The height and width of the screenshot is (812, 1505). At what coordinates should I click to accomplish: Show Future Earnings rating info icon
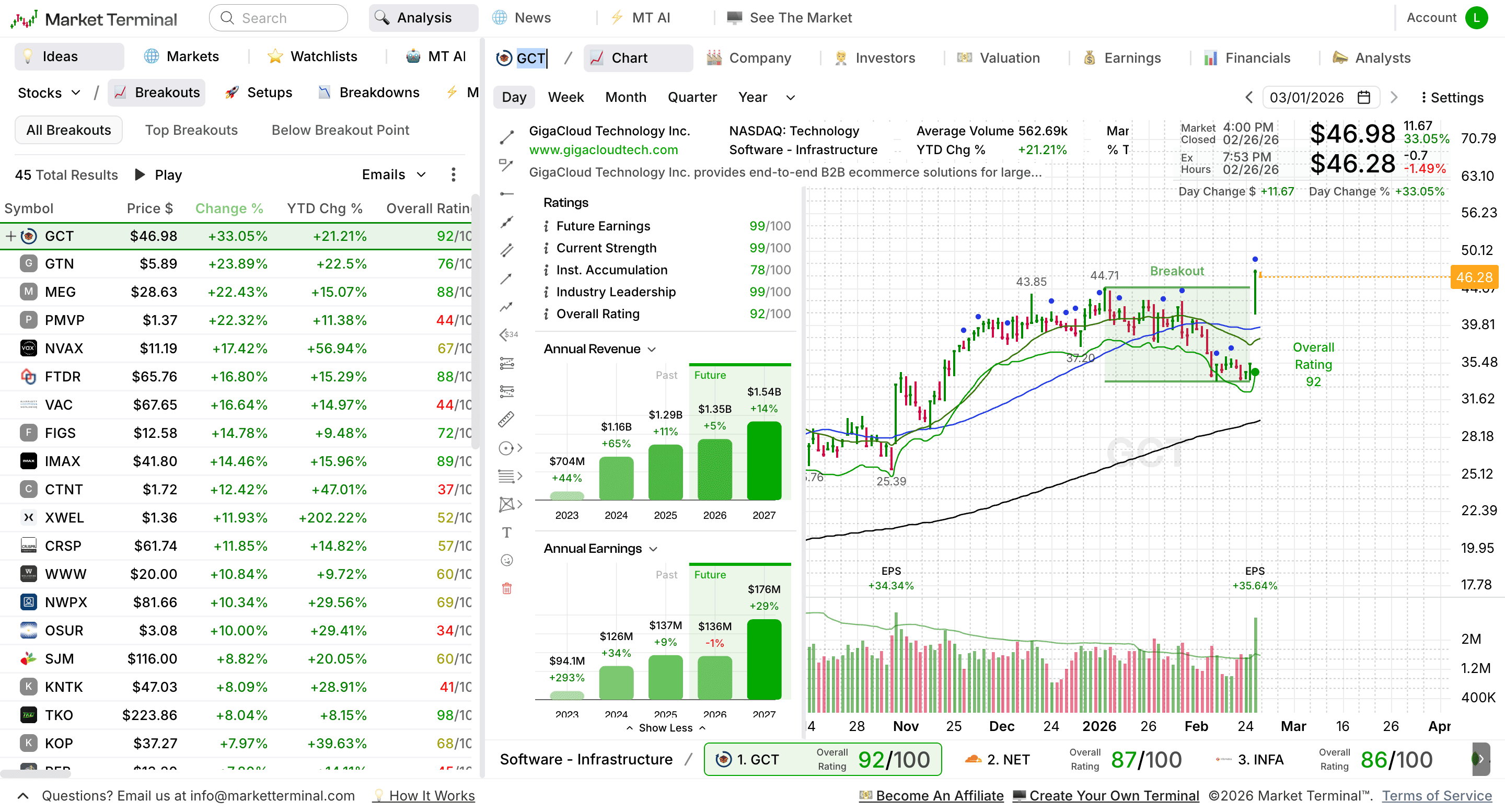[546, 226]
